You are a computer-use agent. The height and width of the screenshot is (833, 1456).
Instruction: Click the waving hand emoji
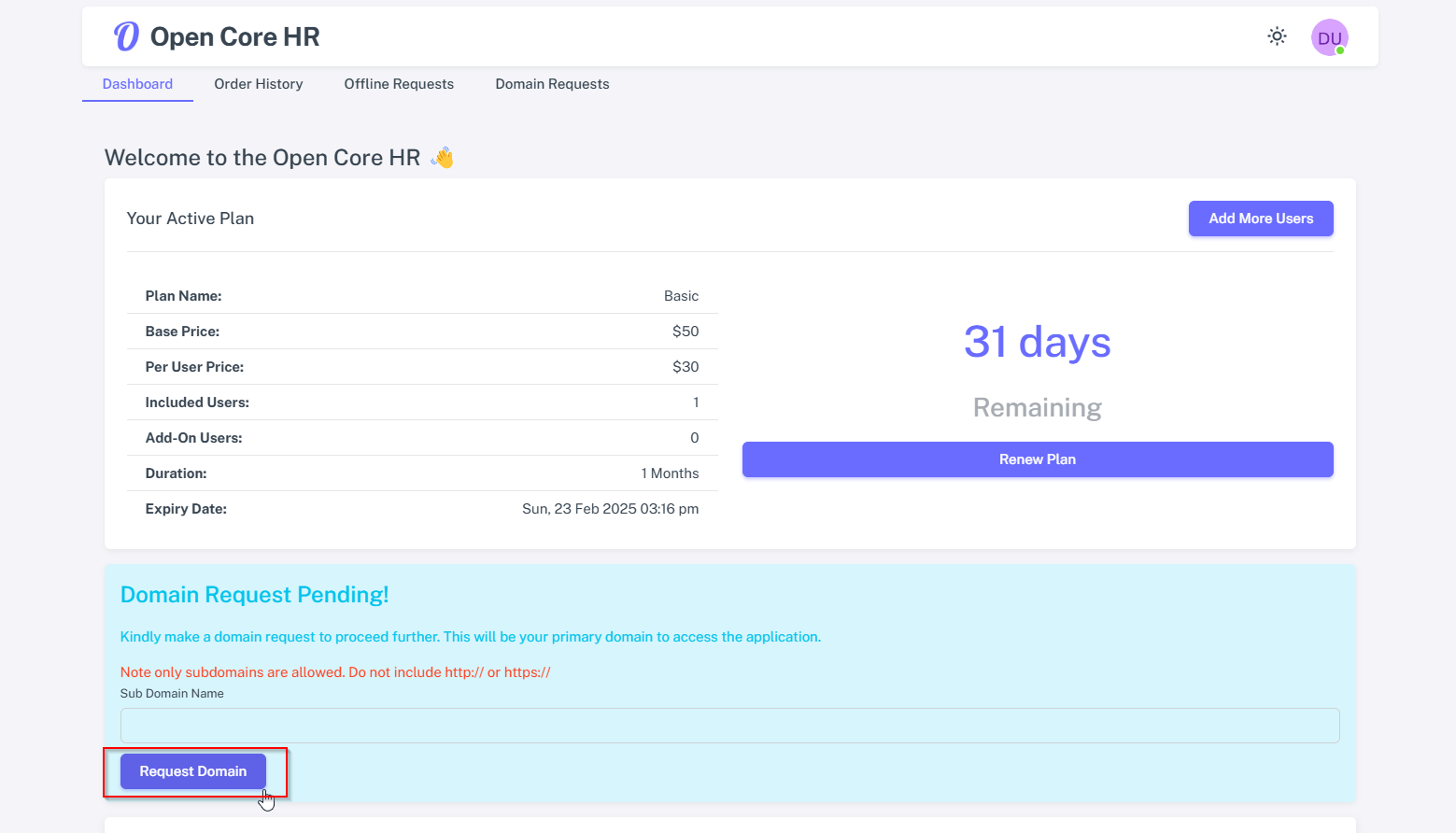pos(443,158)
